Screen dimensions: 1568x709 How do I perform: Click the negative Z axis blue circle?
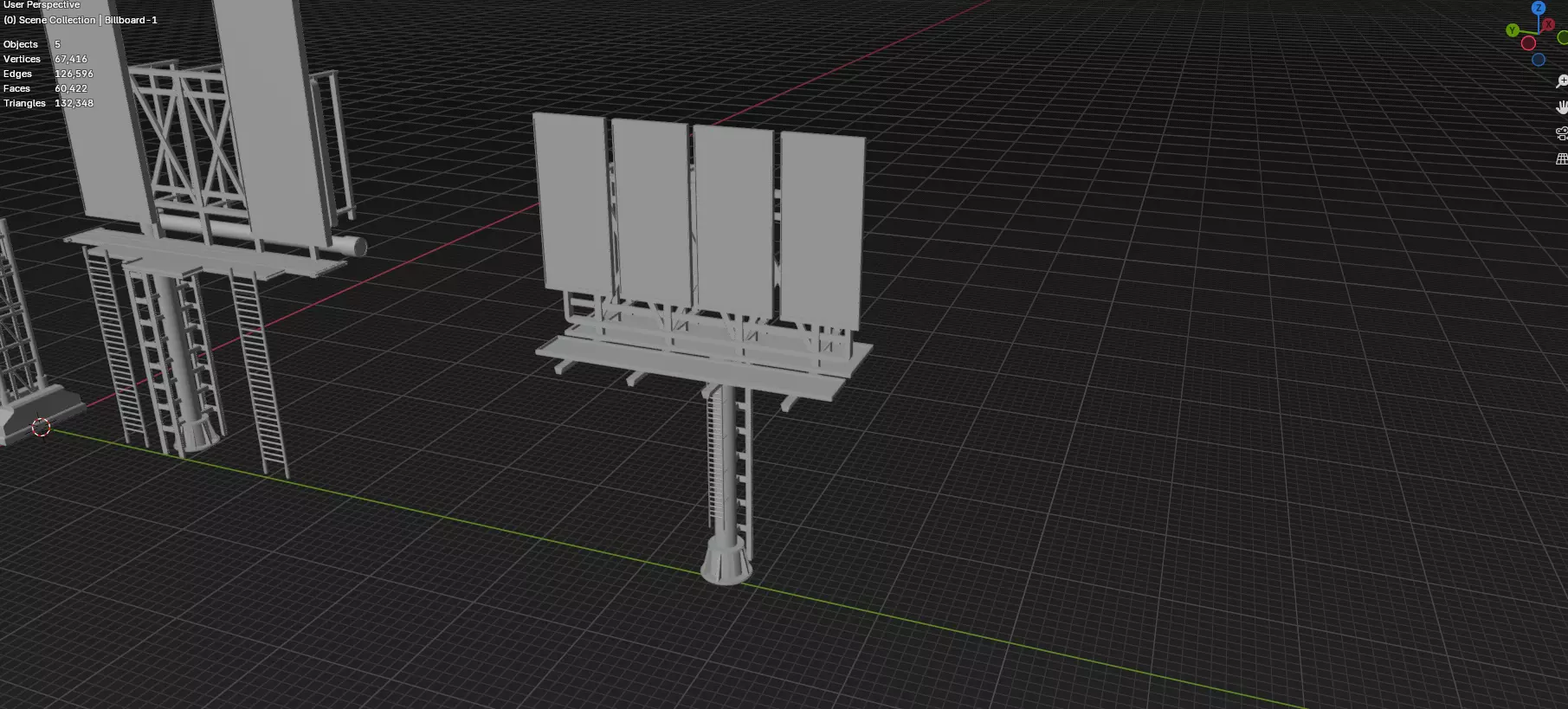pyautogui.click(x=1539, y=60)
